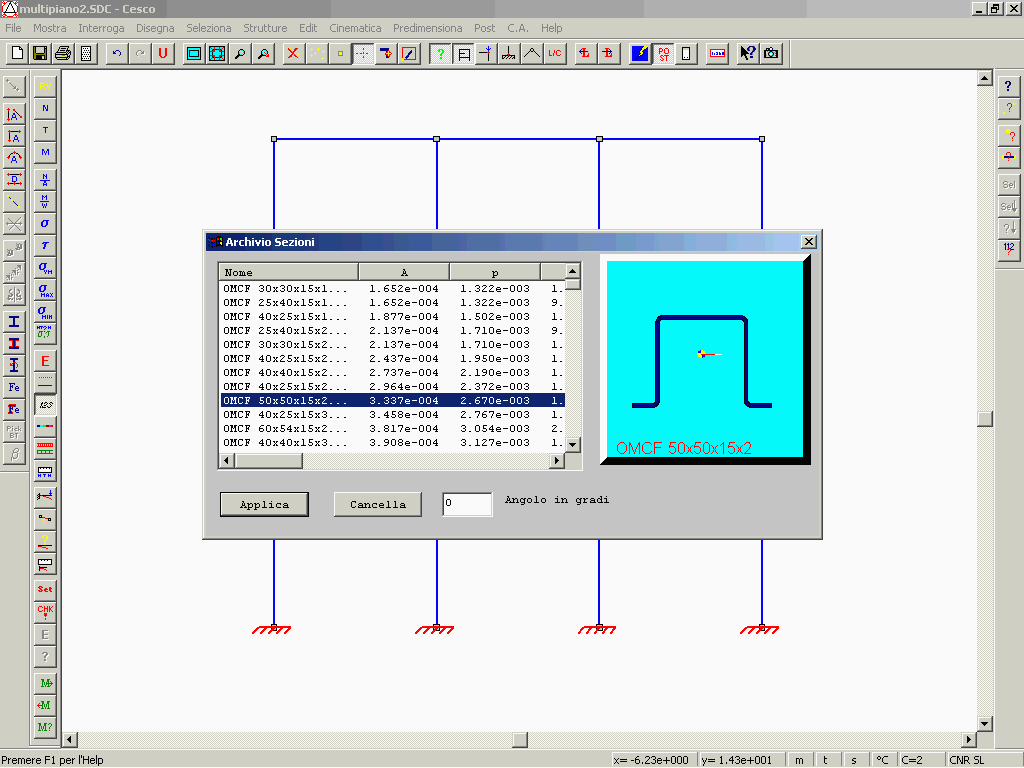1024x768 pixels.
Task: Click the red Set icon
Action: pos(45,589)
